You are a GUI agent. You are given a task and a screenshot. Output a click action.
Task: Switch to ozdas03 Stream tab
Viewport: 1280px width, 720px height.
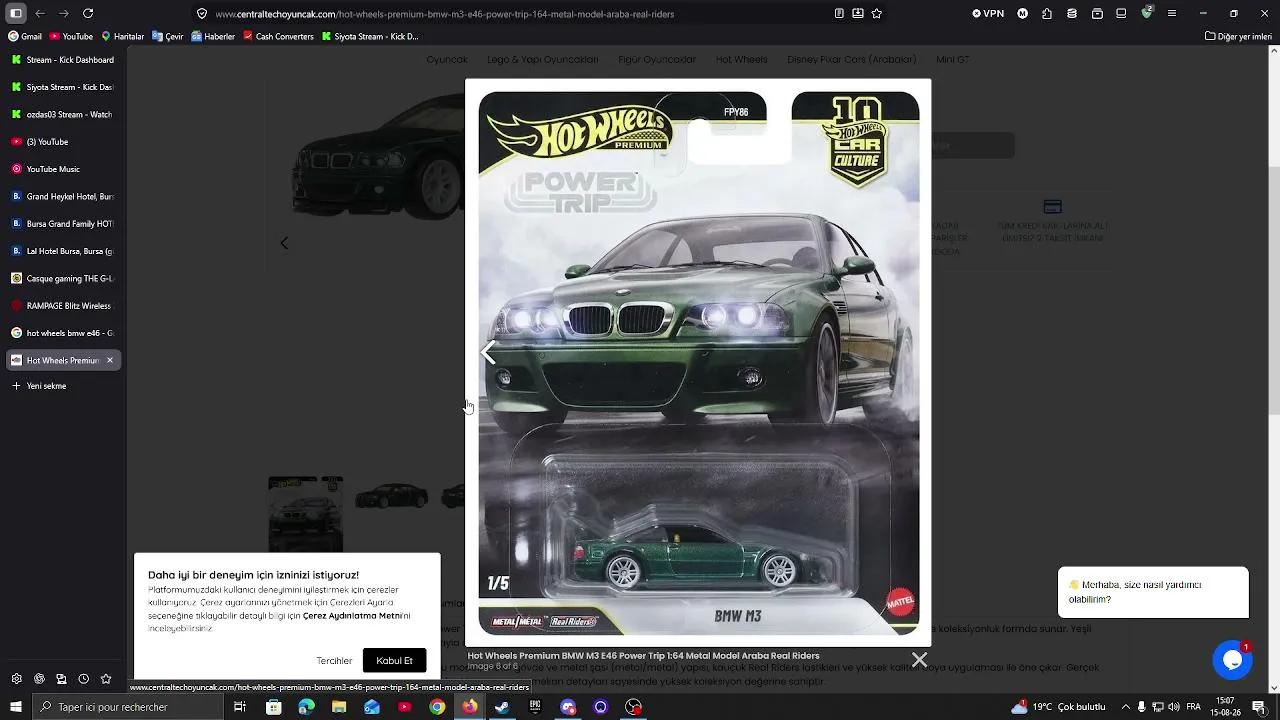pos(63,115)
